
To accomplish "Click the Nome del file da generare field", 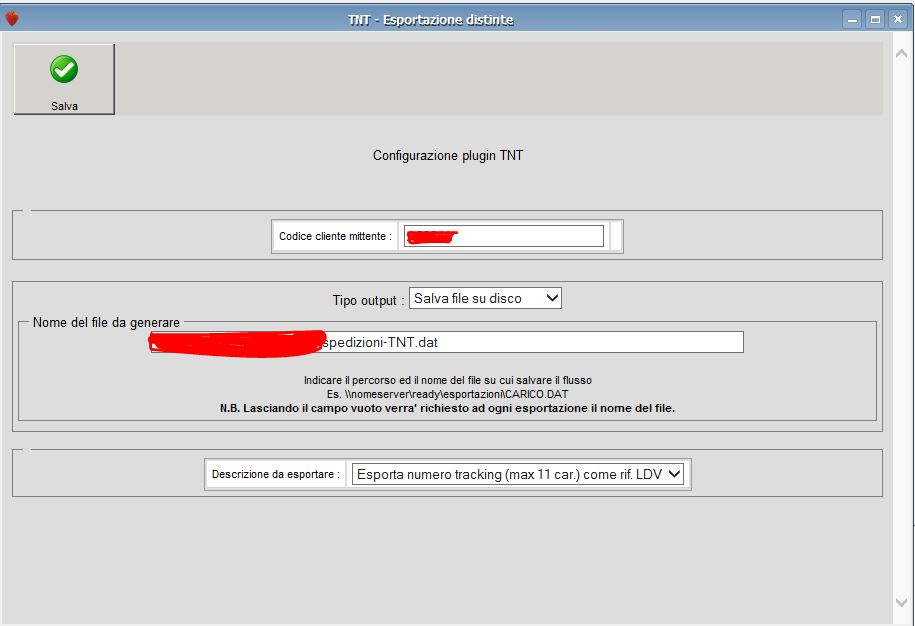I will point(447,342).
